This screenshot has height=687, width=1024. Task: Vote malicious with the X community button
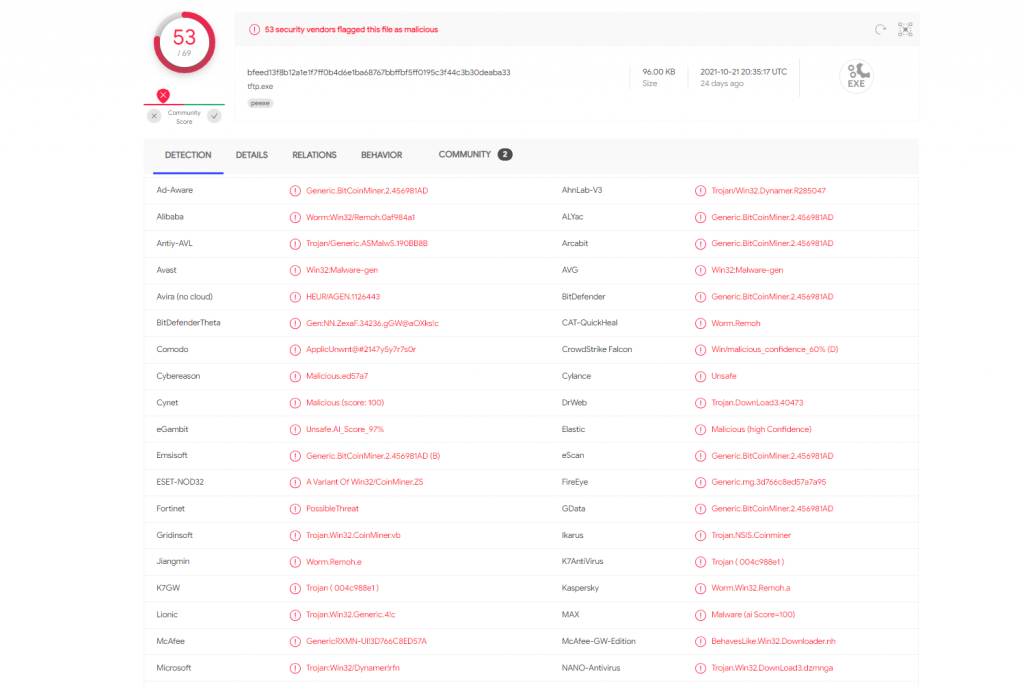point(154,116)
